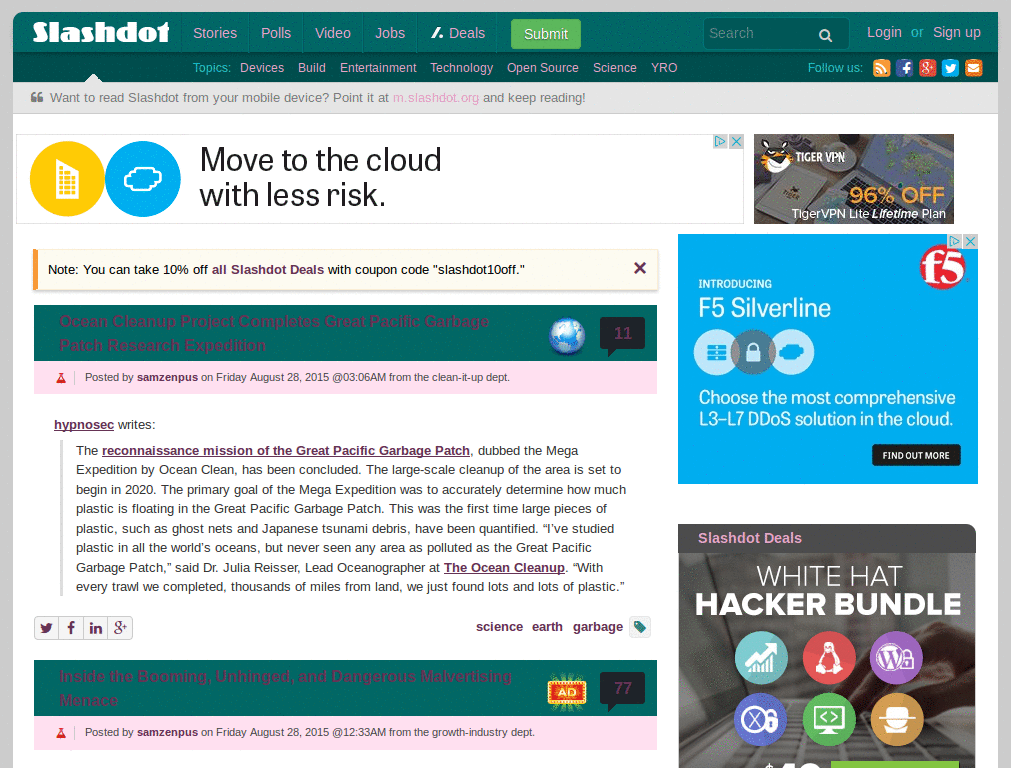Open samzenpus profile on Ocean Cleanup story

point(167,377)
